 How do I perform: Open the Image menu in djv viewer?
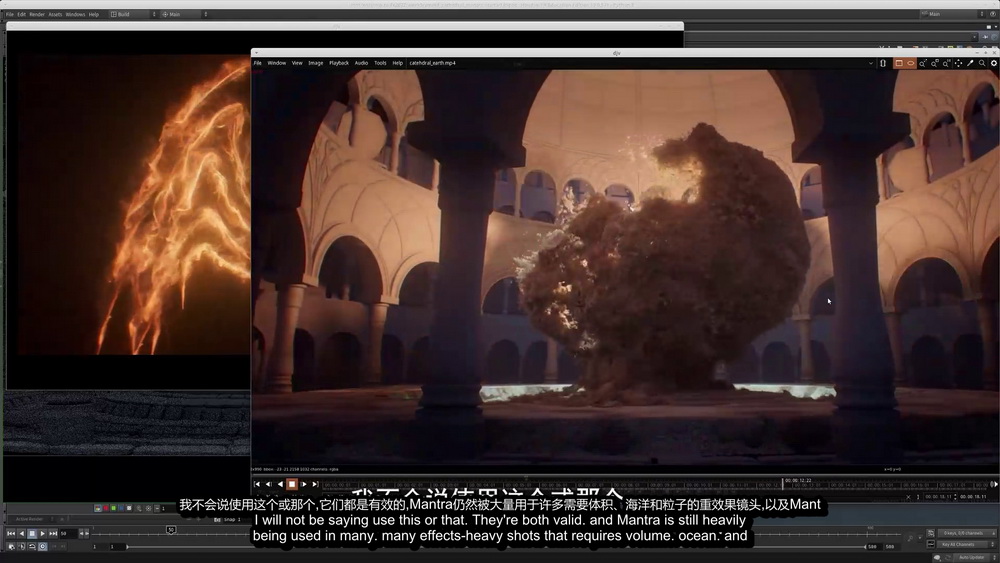(x=316, y=63)
